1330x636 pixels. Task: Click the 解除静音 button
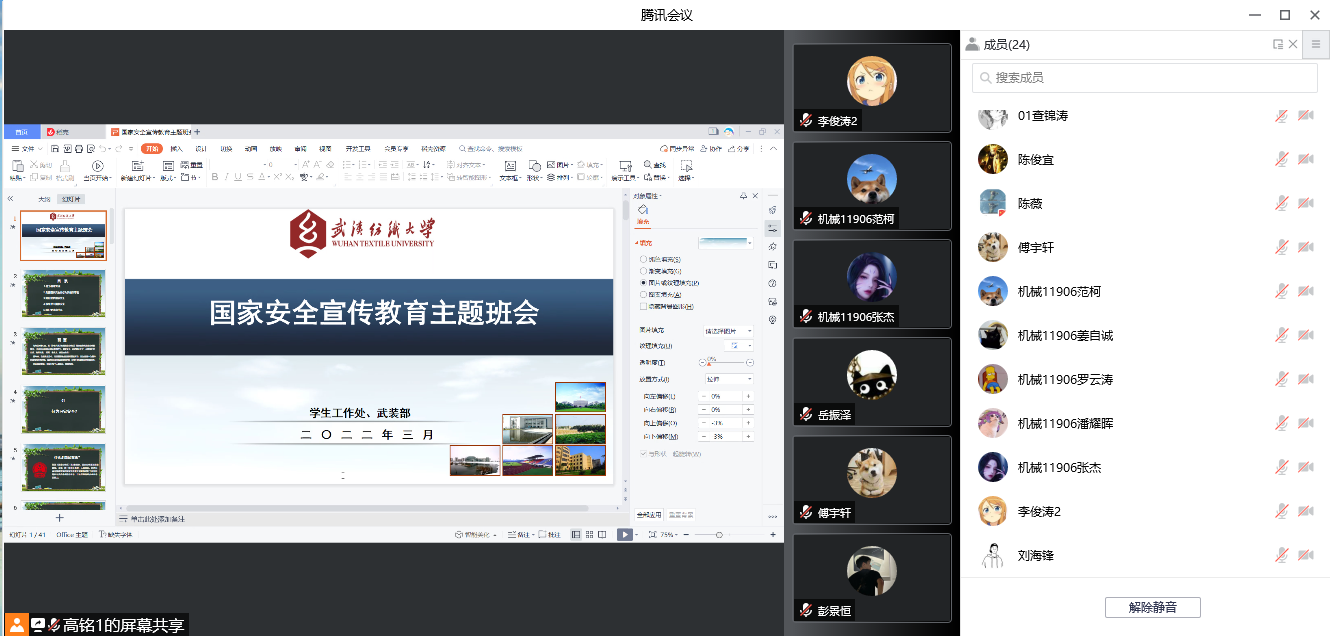tap(1152, 607)
